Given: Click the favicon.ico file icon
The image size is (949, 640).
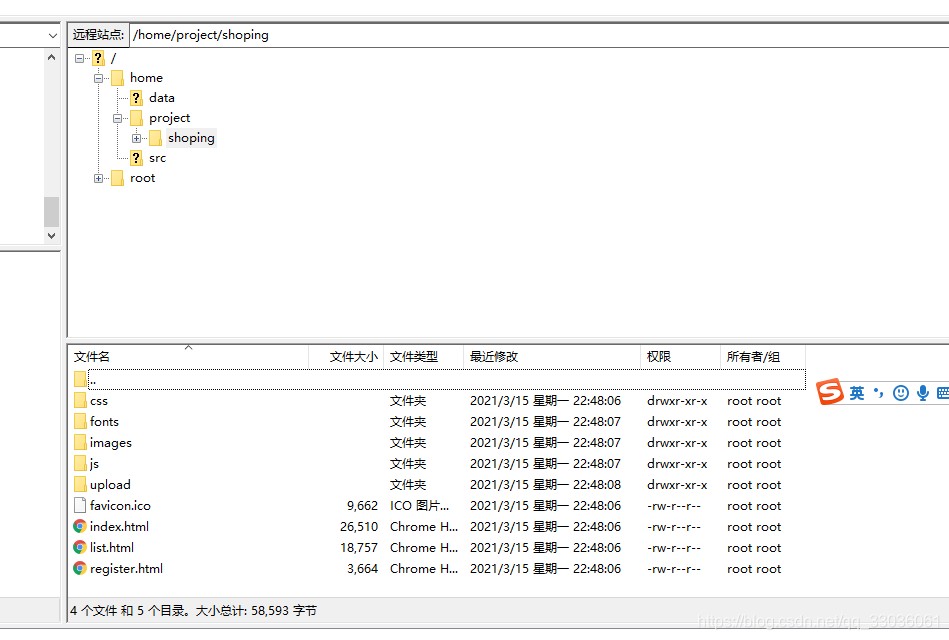Looking at the screenshot, I should point(80,506).
